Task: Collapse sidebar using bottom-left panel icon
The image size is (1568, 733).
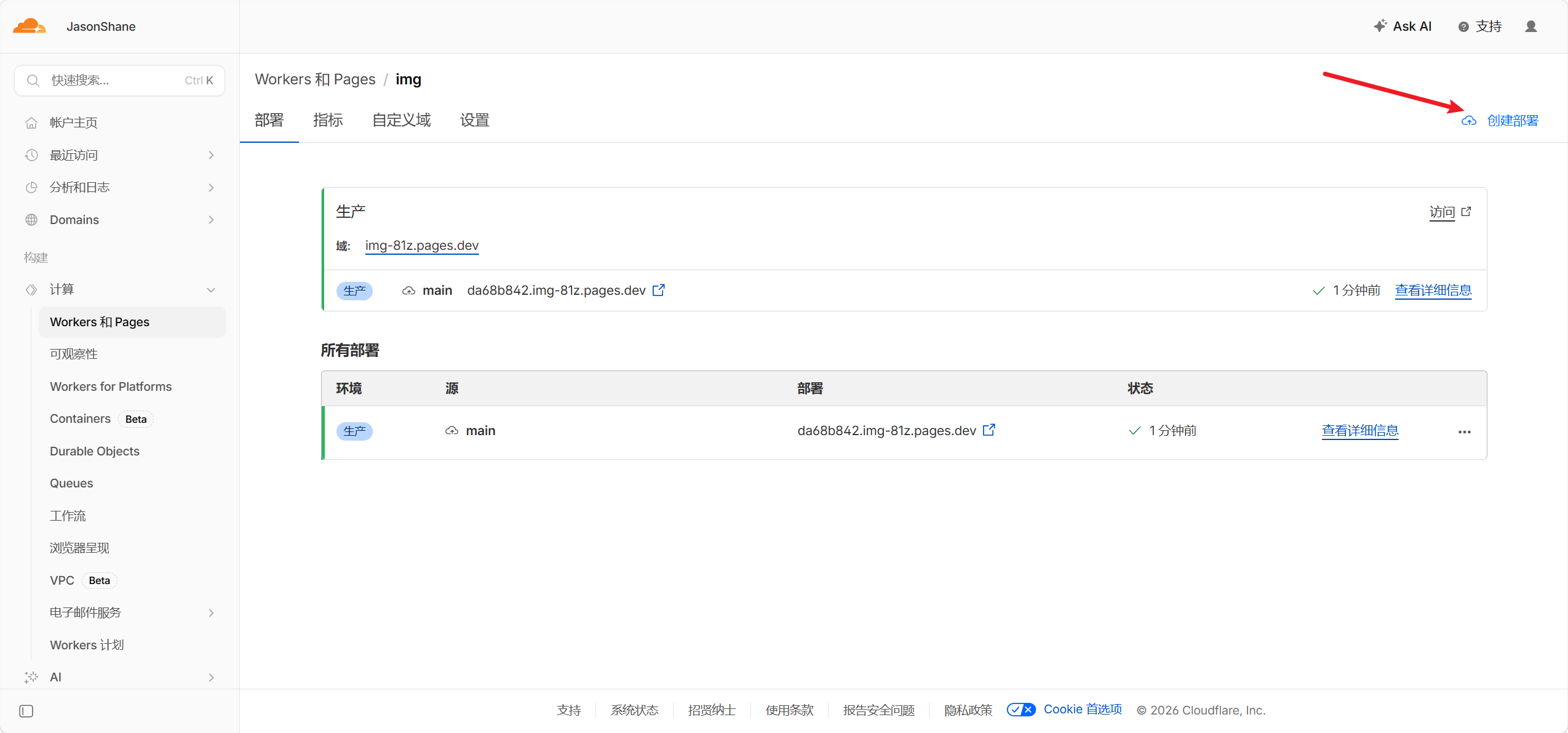Action: pyautogui.click(x=26, y=711)
